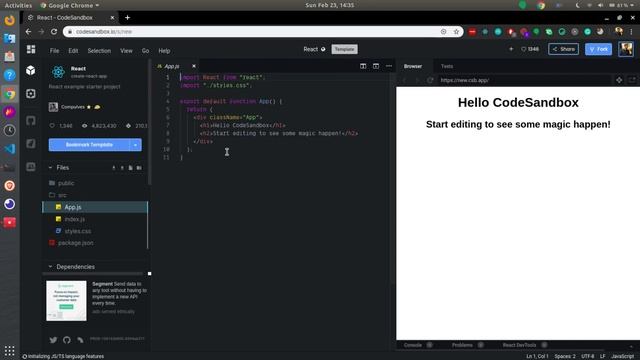The height and width of the screenshot is (360, 640).
Task: Open the Problems panel
Action: coord(462,345)
